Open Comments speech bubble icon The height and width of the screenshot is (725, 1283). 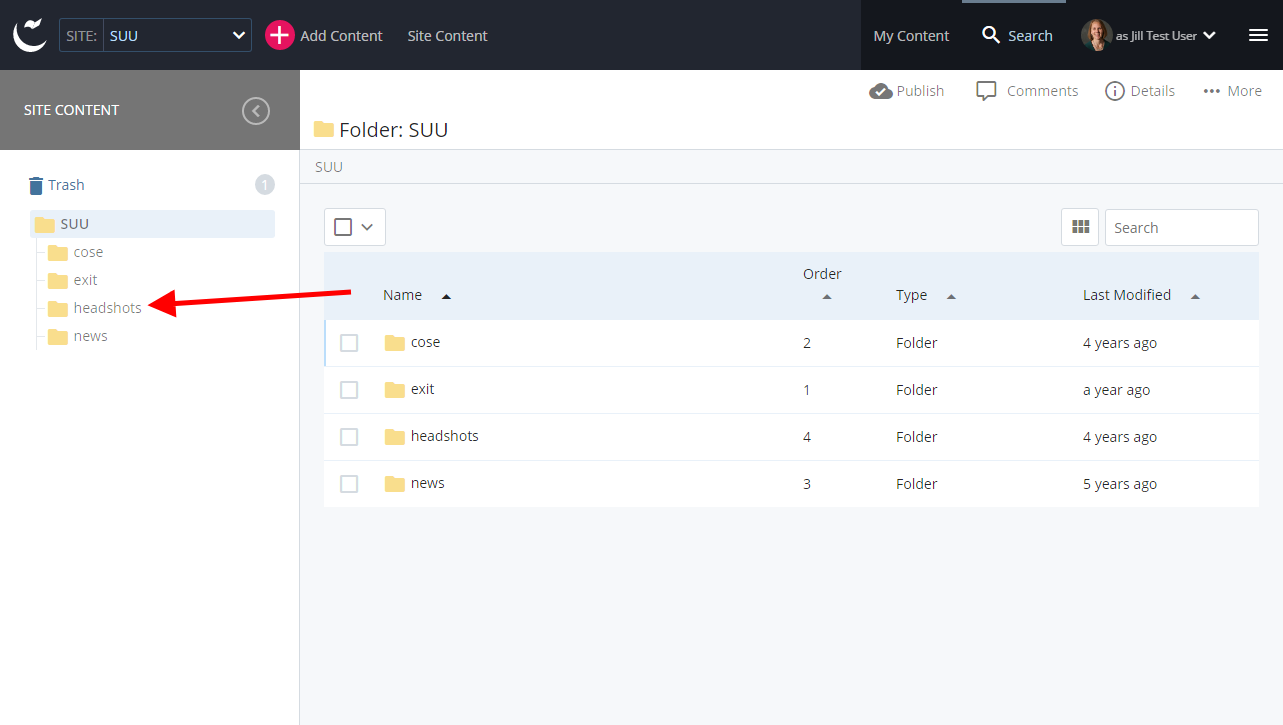pos(986,91)
